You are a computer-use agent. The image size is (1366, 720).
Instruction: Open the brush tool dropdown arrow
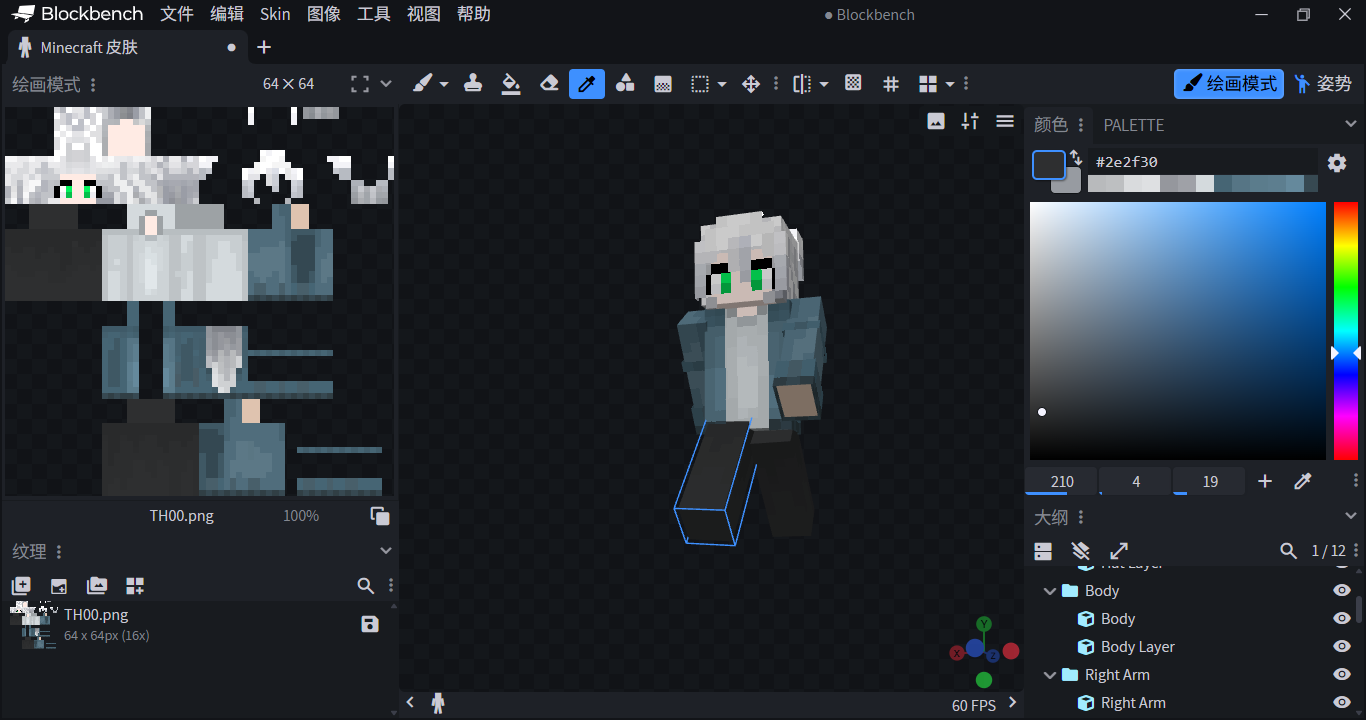tap(444, 84)
